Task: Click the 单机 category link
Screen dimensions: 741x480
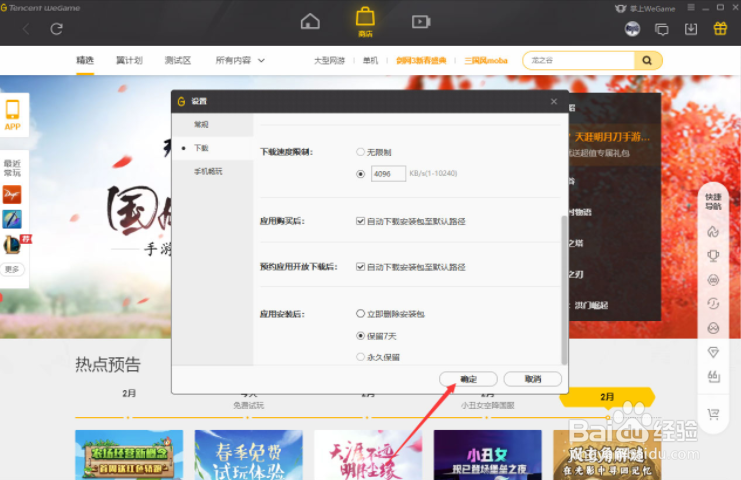Action: tap(370, 60)
